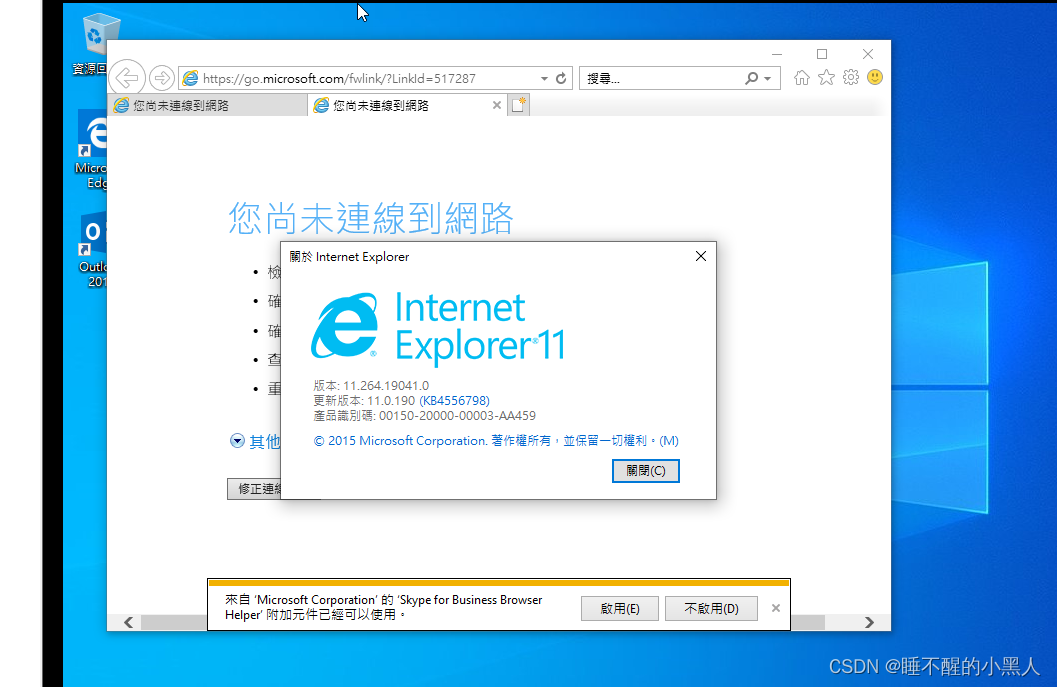Screen dimensions: 1057x687
Task: Open the KB4556798 update link
Action: tap(454, 400)
